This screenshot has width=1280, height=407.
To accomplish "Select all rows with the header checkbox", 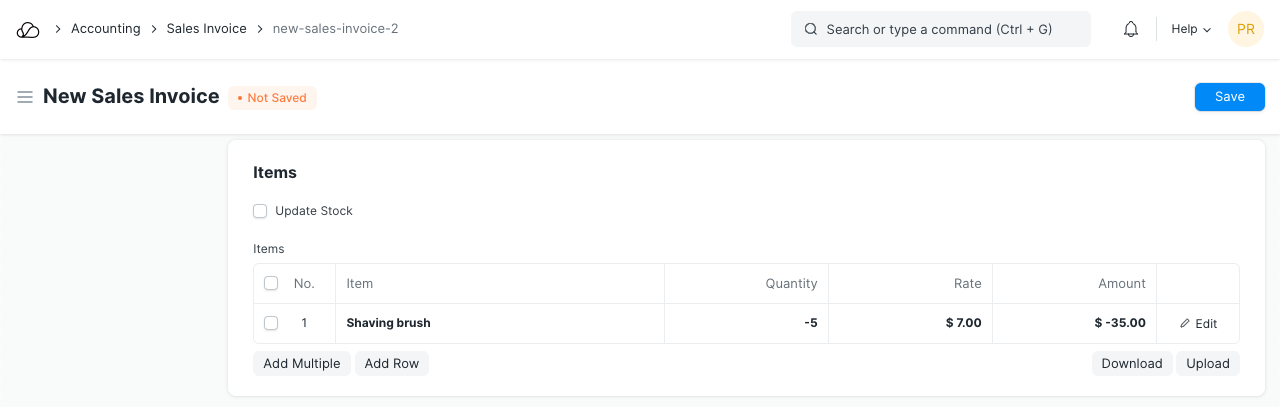I will coord(271,284).
